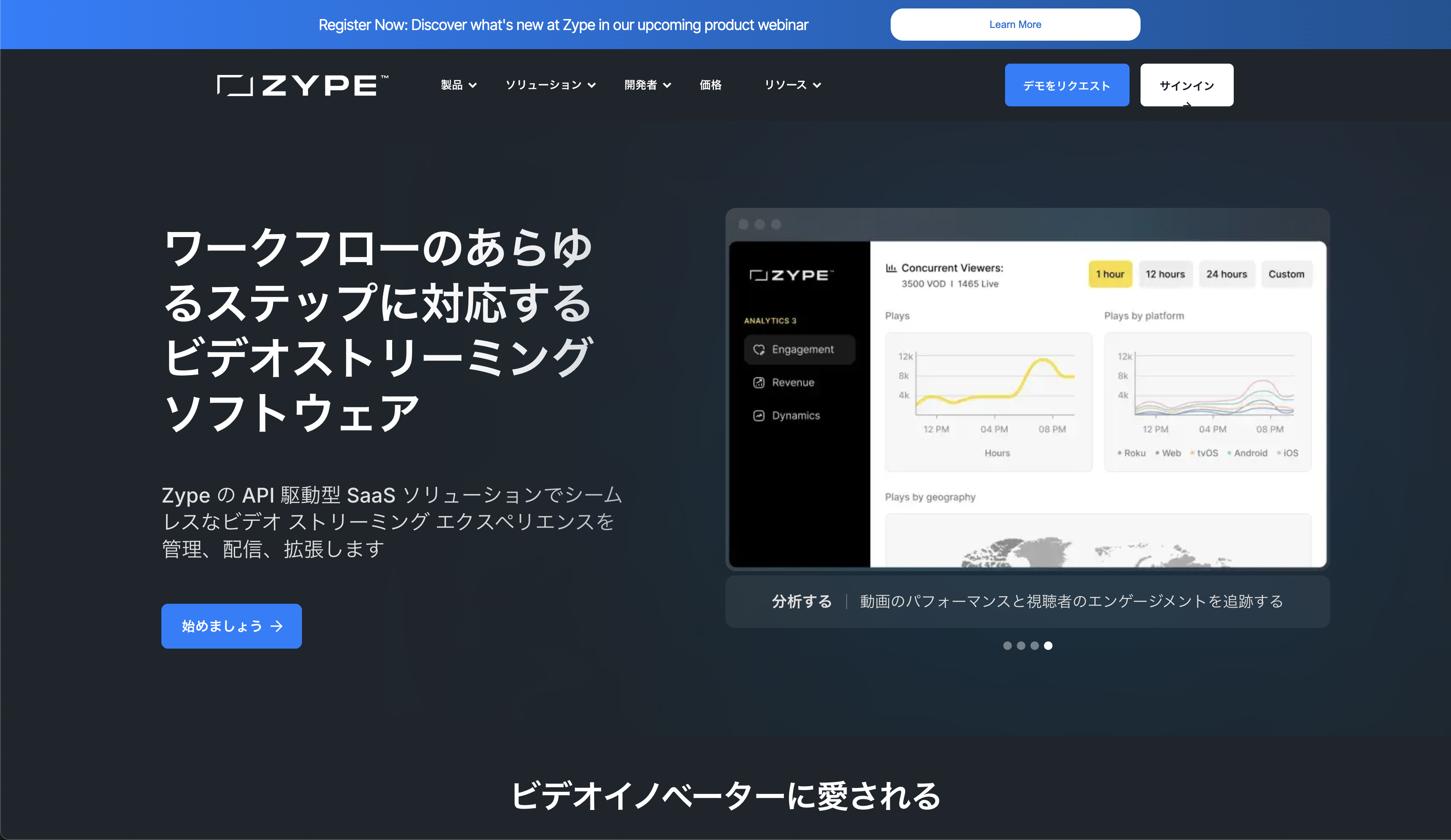Screen dimensions: 1451x840
Task: Open Engagement in the analytics sidebar
Action: (x=800, y=349)
